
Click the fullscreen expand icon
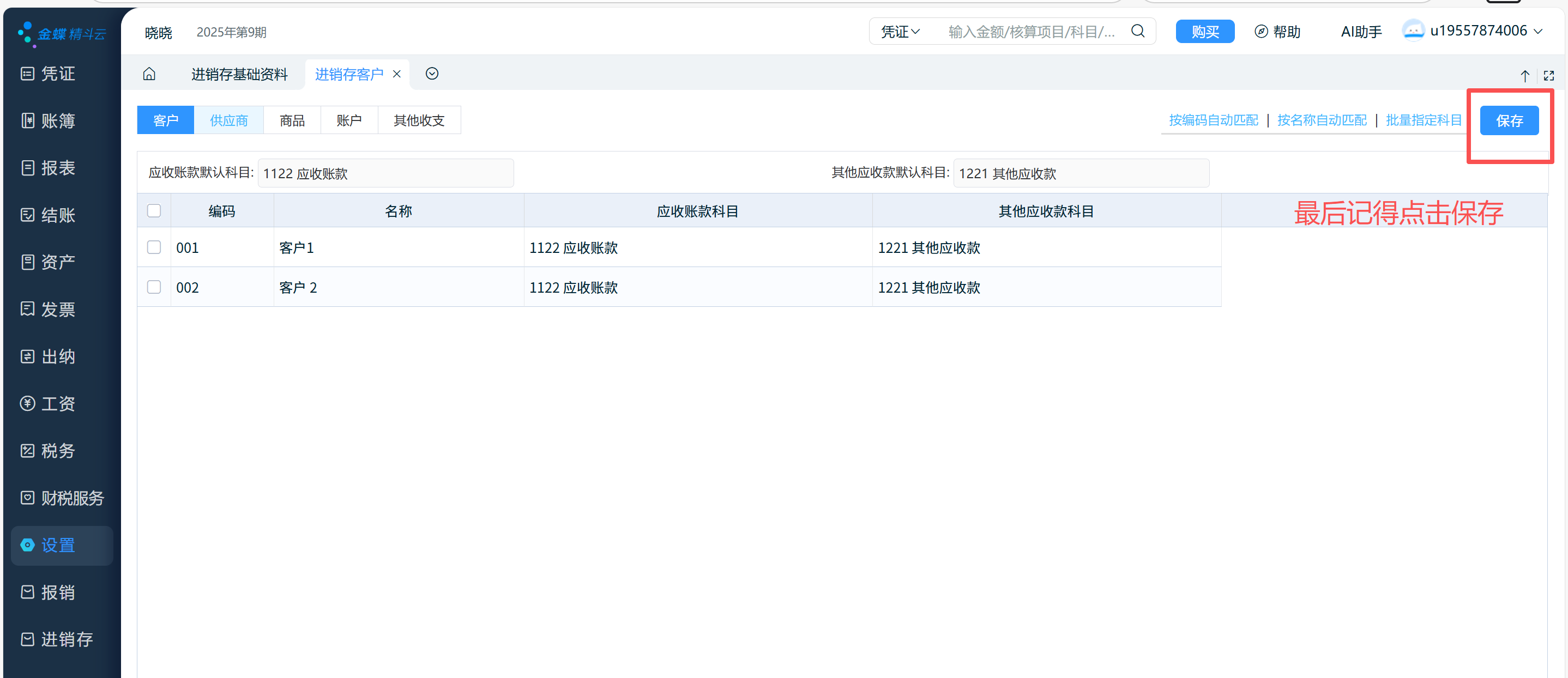[x=1548, y=75]
